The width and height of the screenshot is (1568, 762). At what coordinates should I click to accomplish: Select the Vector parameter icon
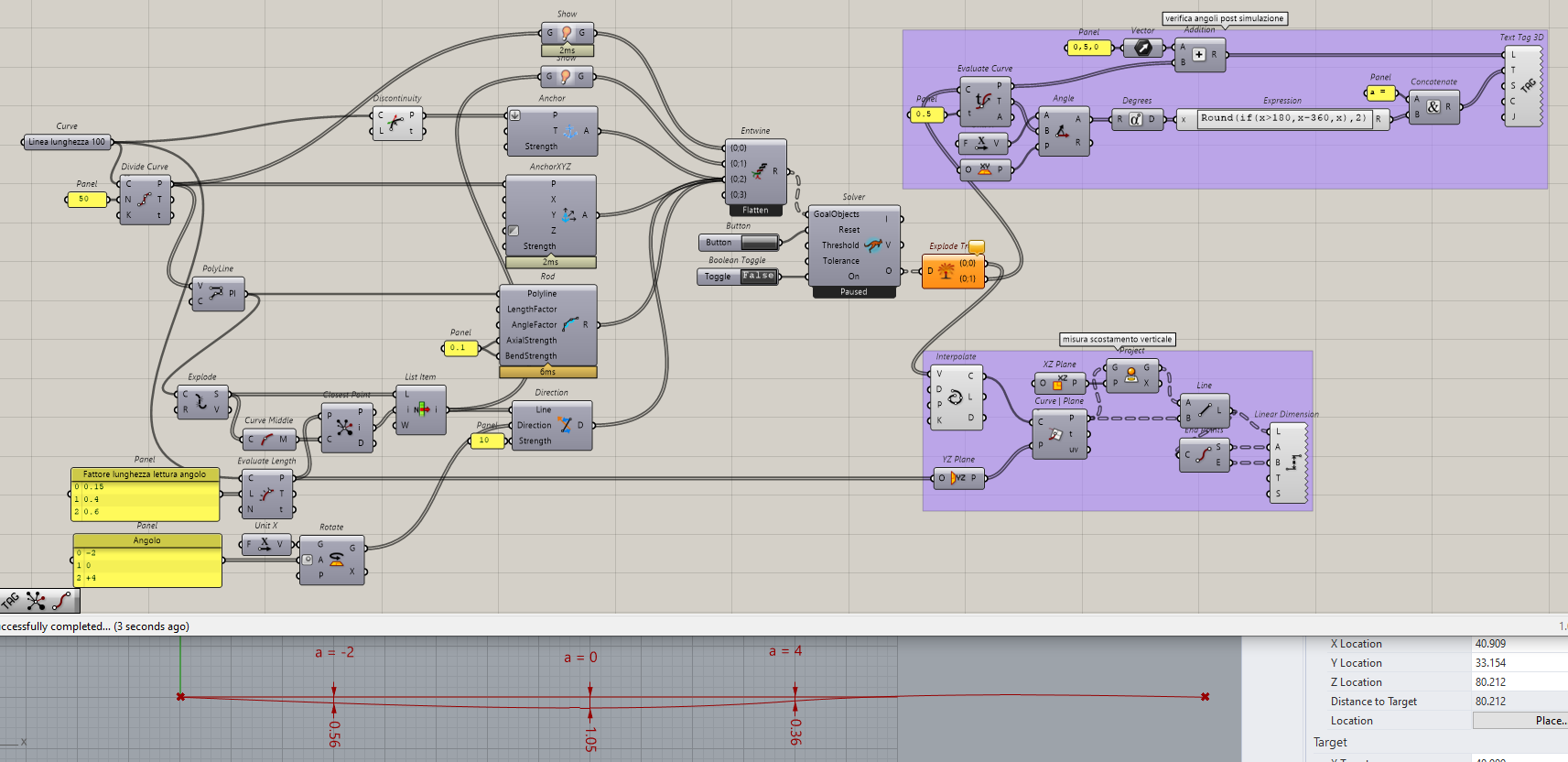tap(1142, 48)
